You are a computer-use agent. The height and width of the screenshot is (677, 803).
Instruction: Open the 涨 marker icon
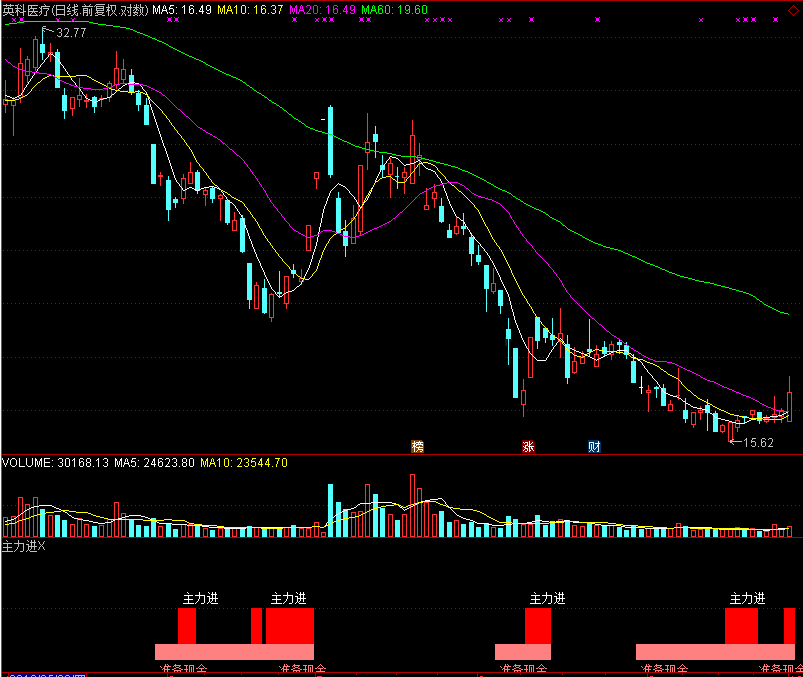click(x=528, y=447)
